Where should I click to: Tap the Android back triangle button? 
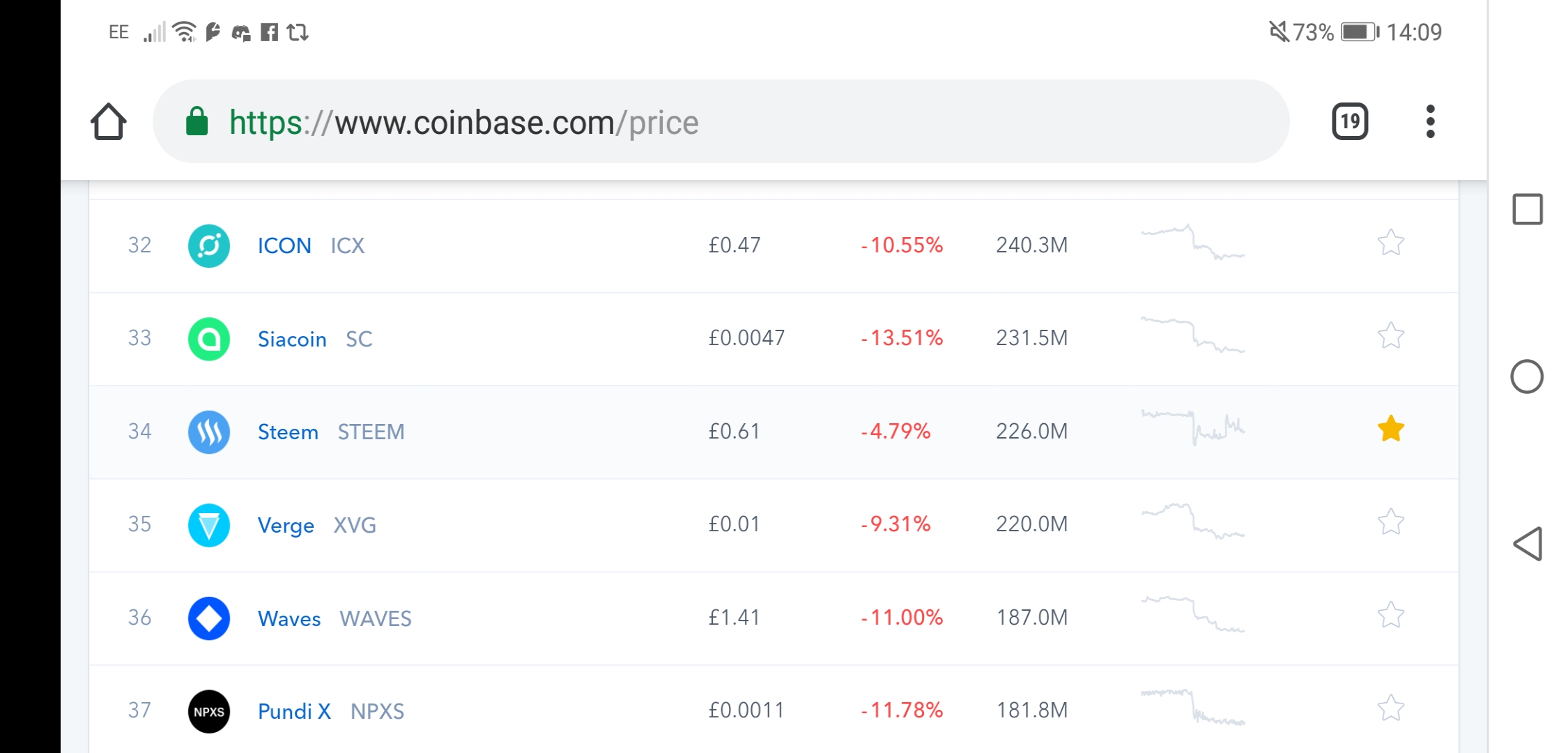pos(1527,544)
